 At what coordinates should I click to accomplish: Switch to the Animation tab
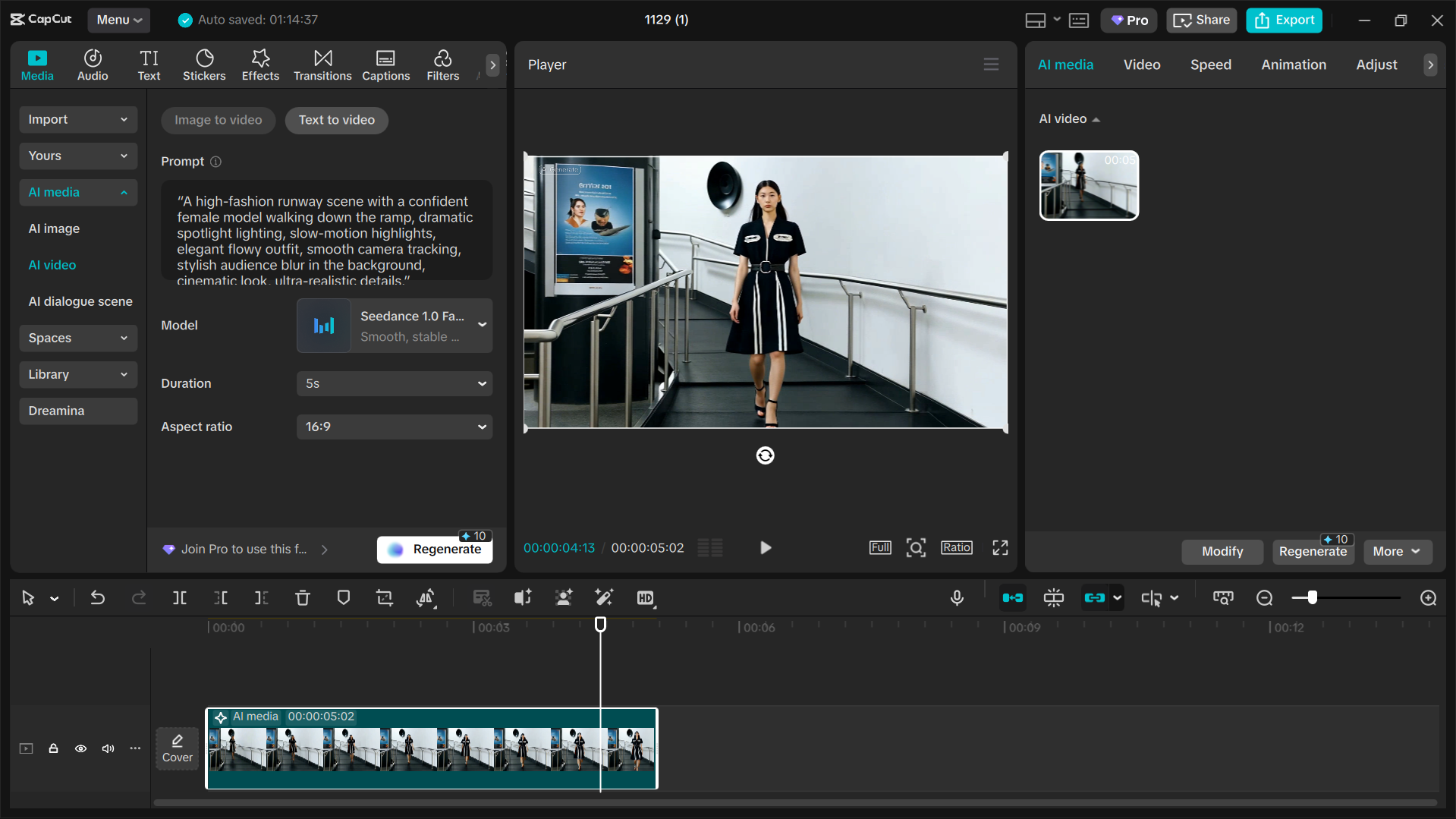pos(1294,65)
